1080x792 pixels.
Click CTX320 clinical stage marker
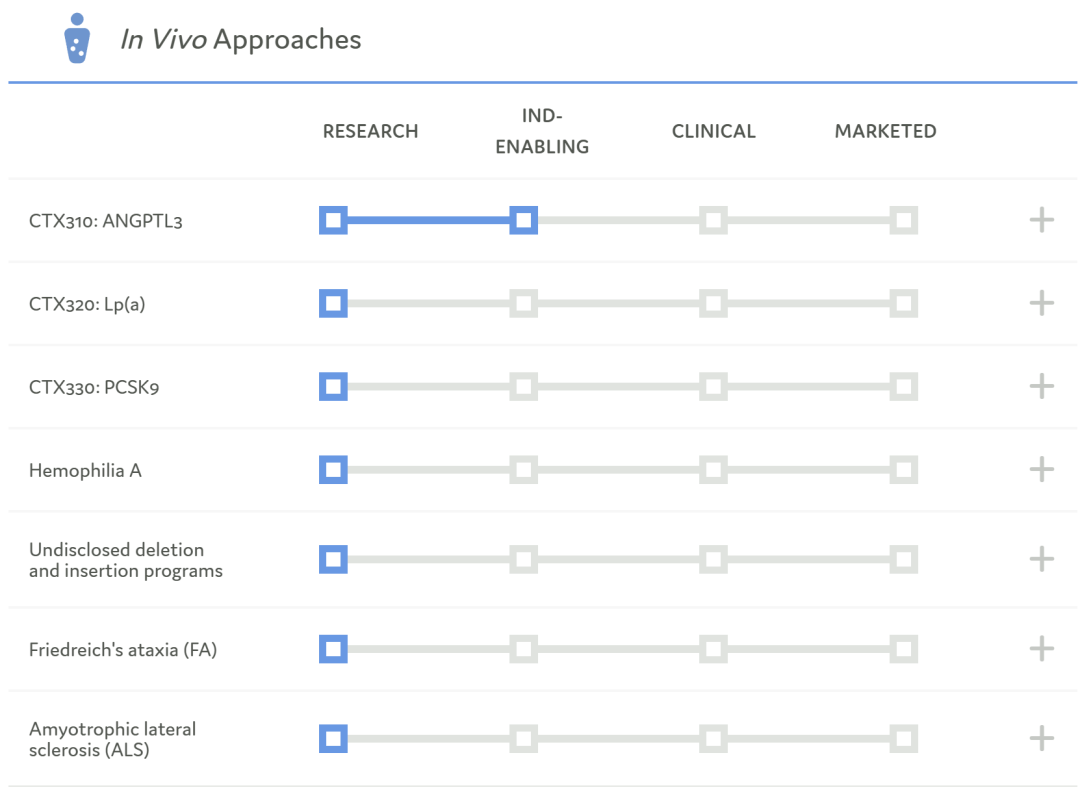point(713,303)
